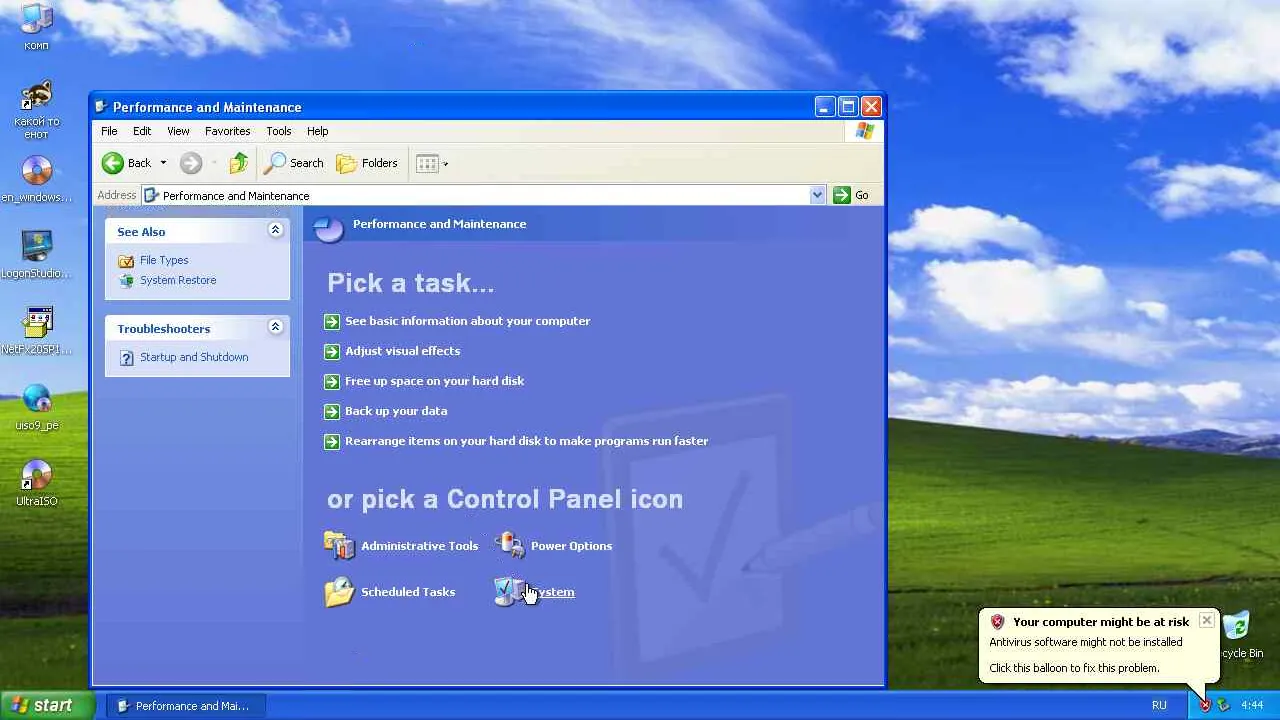Select the 'комп' My Computer desktop icon
Screen dimensions: 1280x720
[x=36, y=27]
